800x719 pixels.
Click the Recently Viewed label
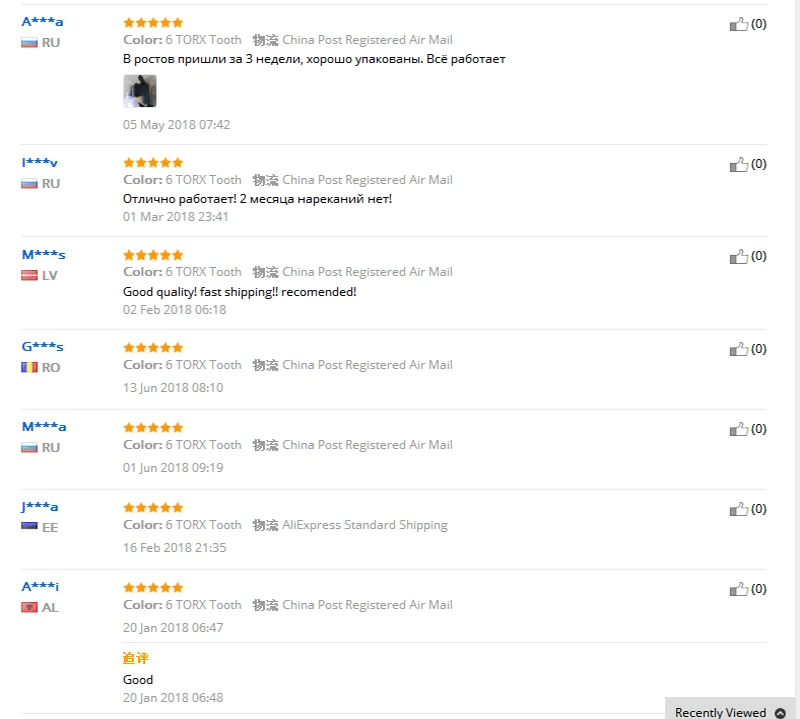click(x=720, y=713)
